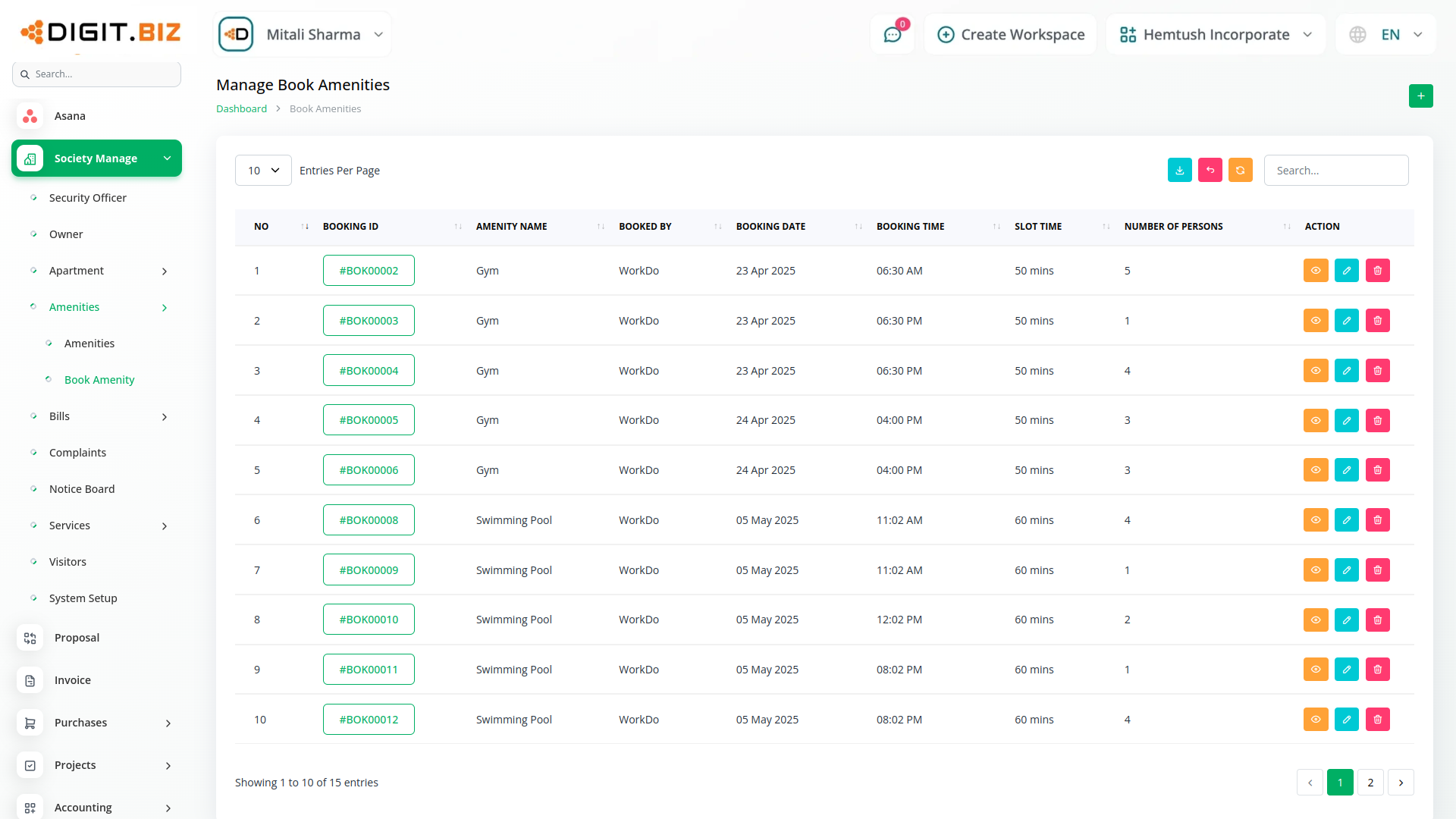
Task: Open Complaints in the sidebar
Action: click(x=77, y=453)
